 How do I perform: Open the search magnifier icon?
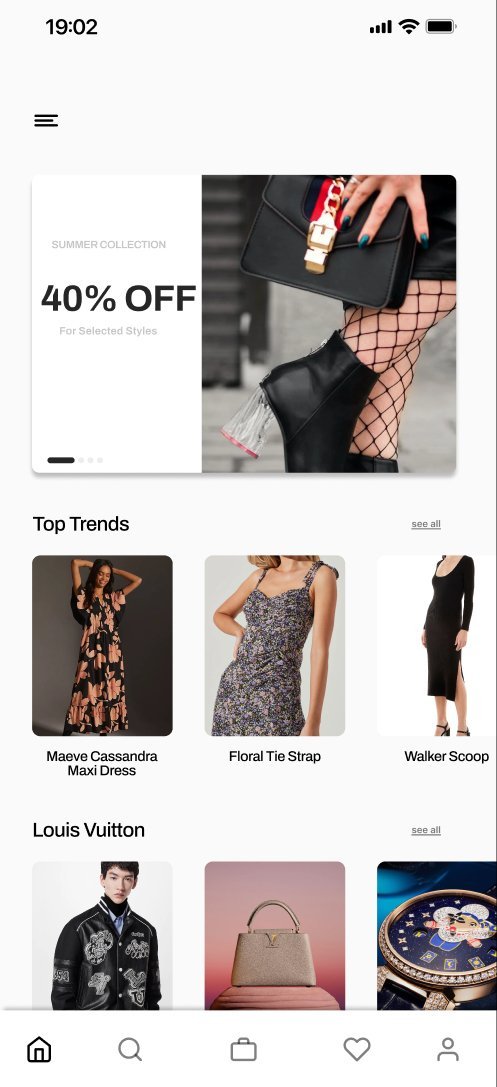130,1050
